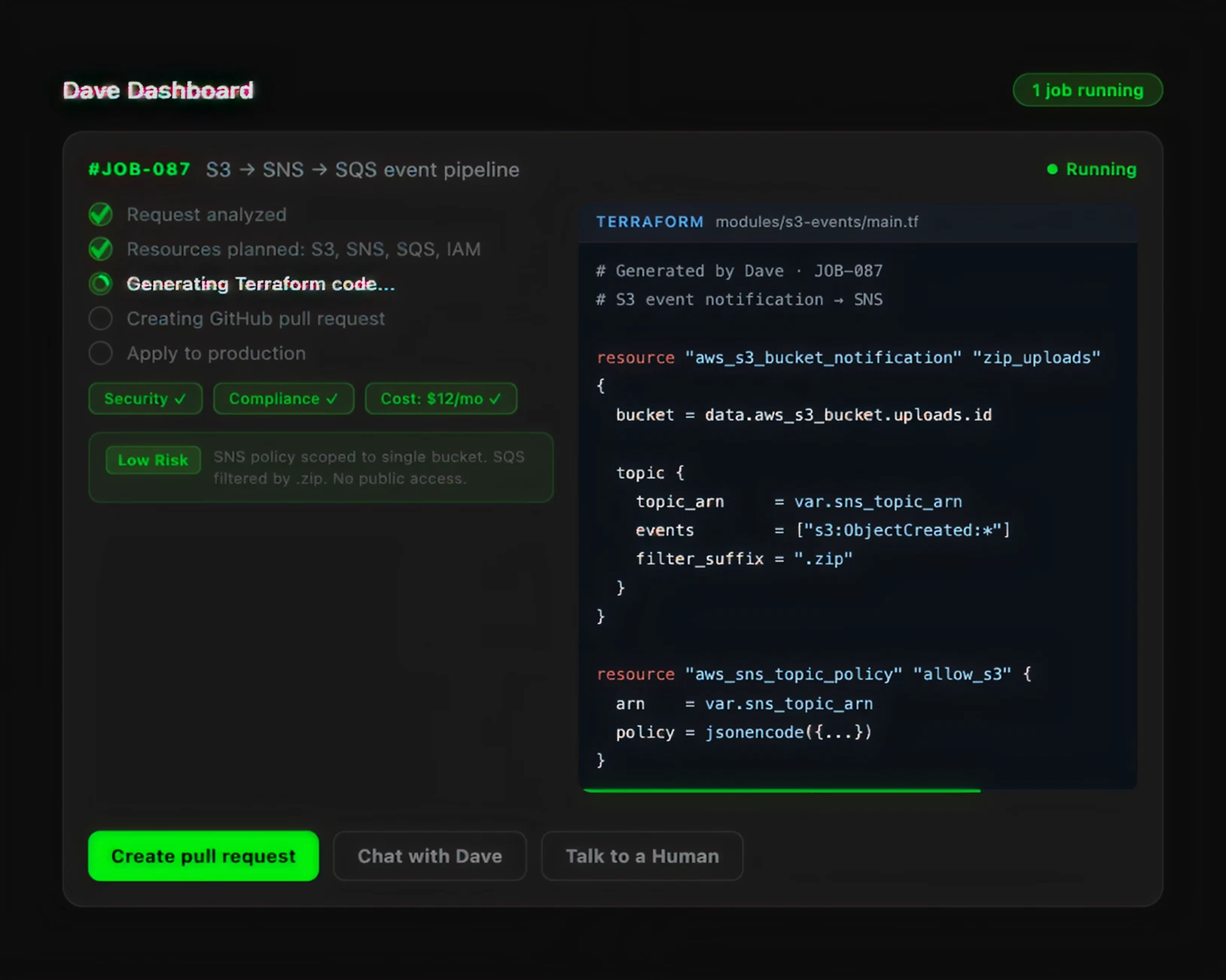The image size is (1226, 980).
Task: Click Talk to a Human button
Action: click(x=642, y=856)
